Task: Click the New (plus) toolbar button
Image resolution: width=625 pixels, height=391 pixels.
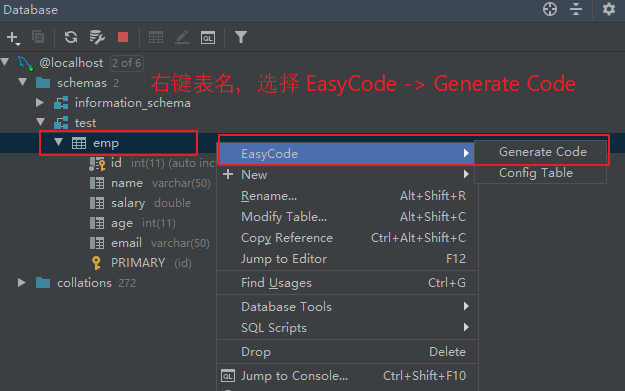Action: (x=14, y=38)
